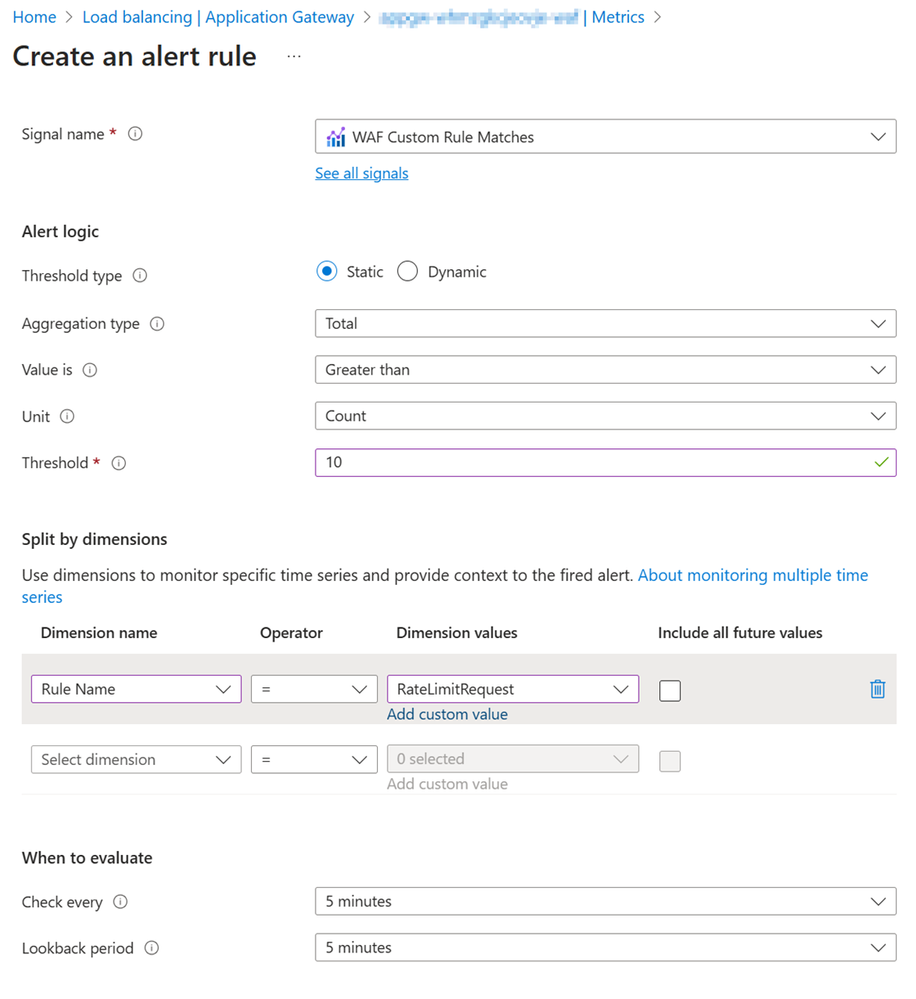
Task: Select the Dynamic threshold type
Action: click(x=407, y=272)
